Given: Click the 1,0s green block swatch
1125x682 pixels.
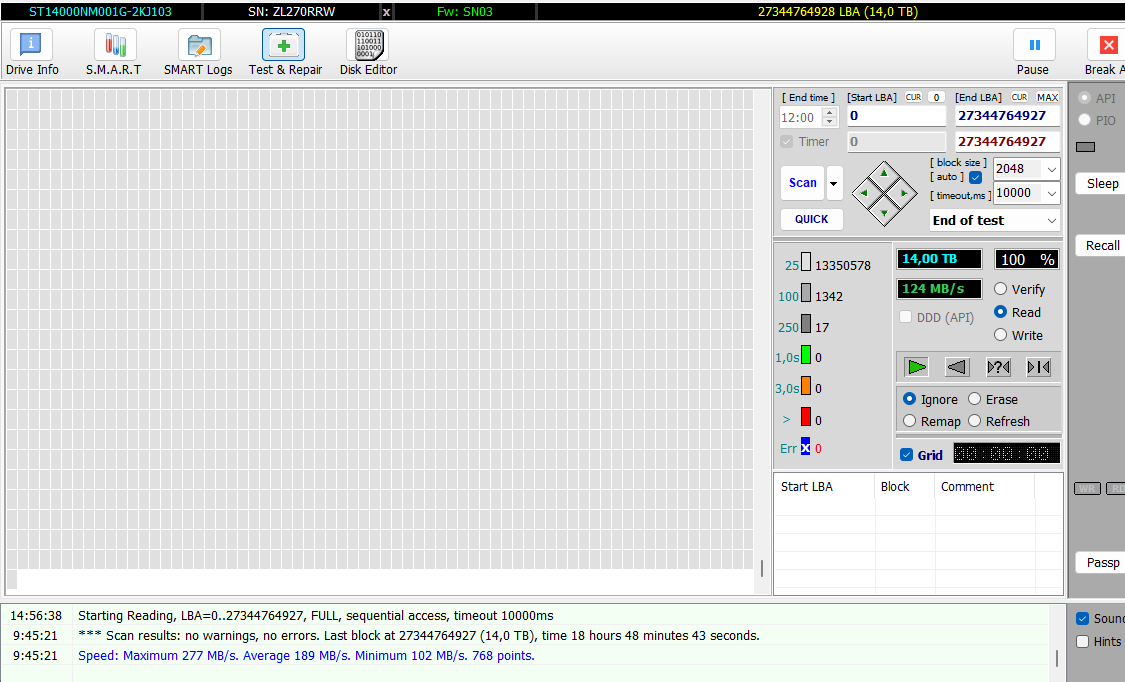Looking at the screenshot, I should pos(806,354).
